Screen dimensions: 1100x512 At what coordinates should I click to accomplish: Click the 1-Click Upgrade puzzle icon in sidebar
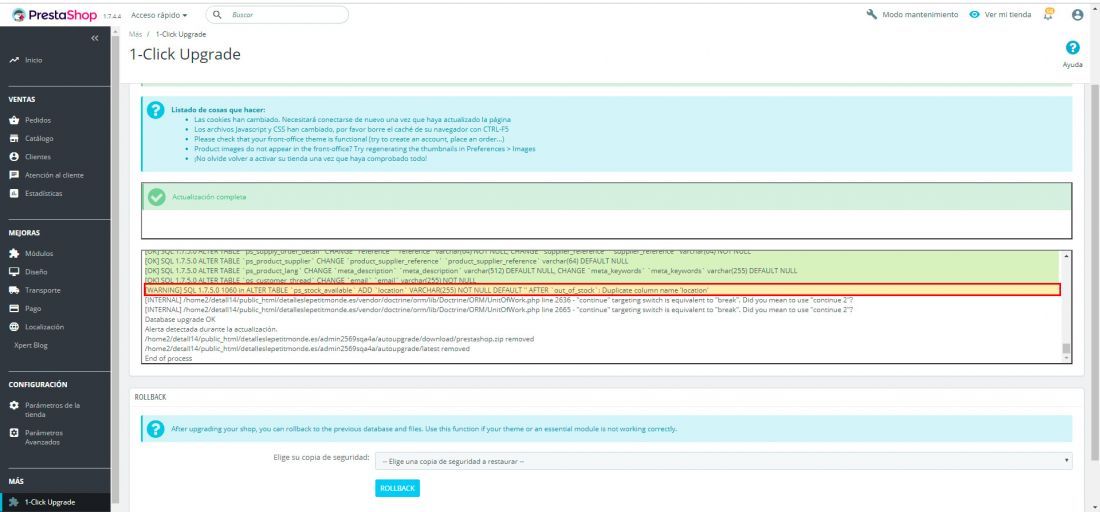pyautogui.click(x=13, y=502)
